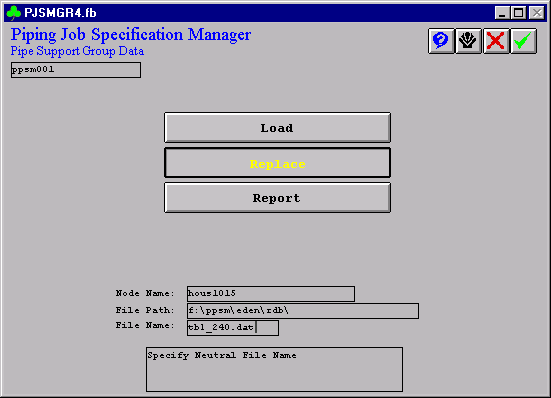The width and height of the screenshot is (551, 398).
Task: Click the Specify Neutral File Name message box
Action: (274, 369)
